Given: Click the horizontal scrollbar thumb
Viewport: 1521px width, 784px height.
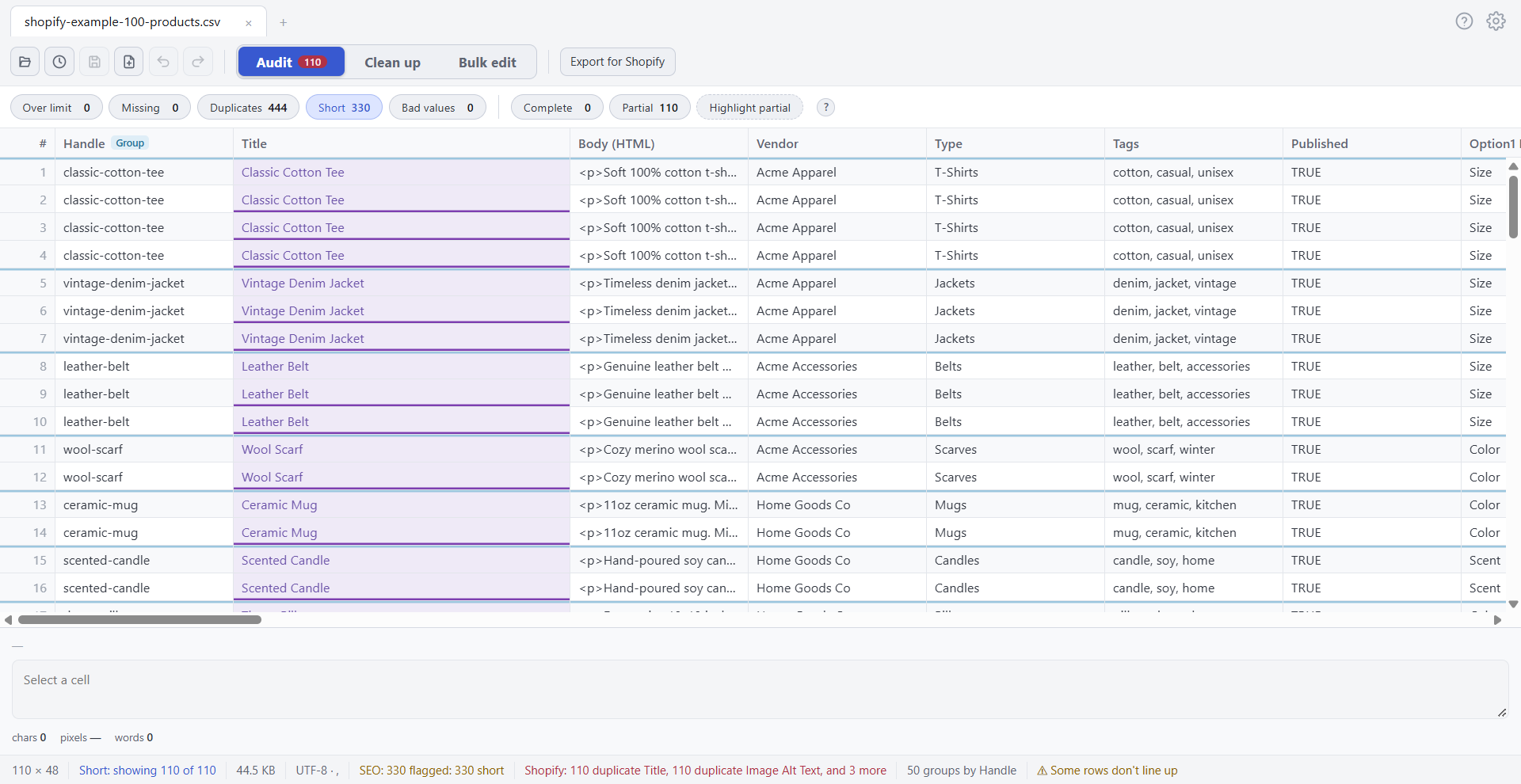Looking at the screenshot, I should (139, 620).
